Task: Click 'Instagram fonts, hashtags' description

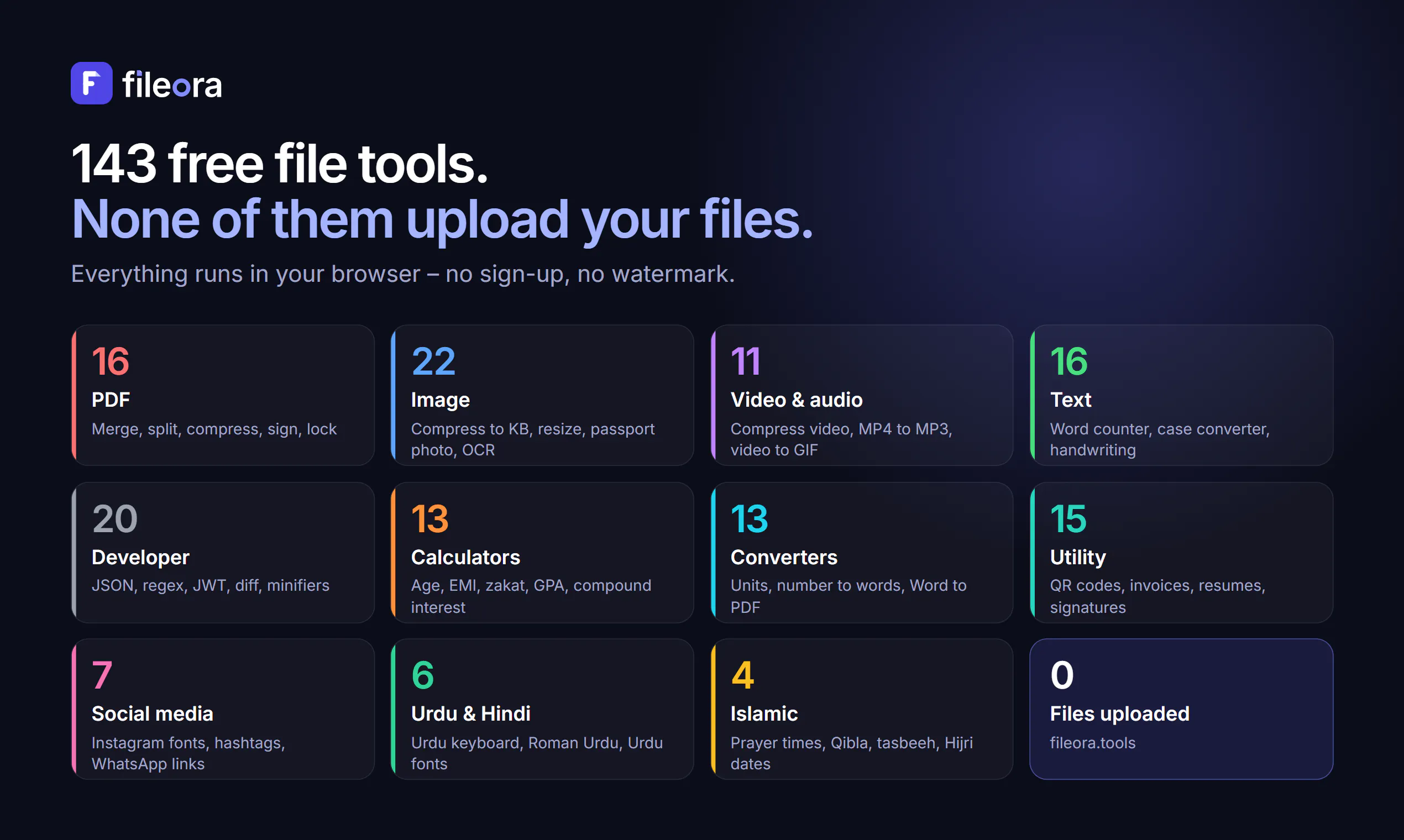Action: coord(188,753)
